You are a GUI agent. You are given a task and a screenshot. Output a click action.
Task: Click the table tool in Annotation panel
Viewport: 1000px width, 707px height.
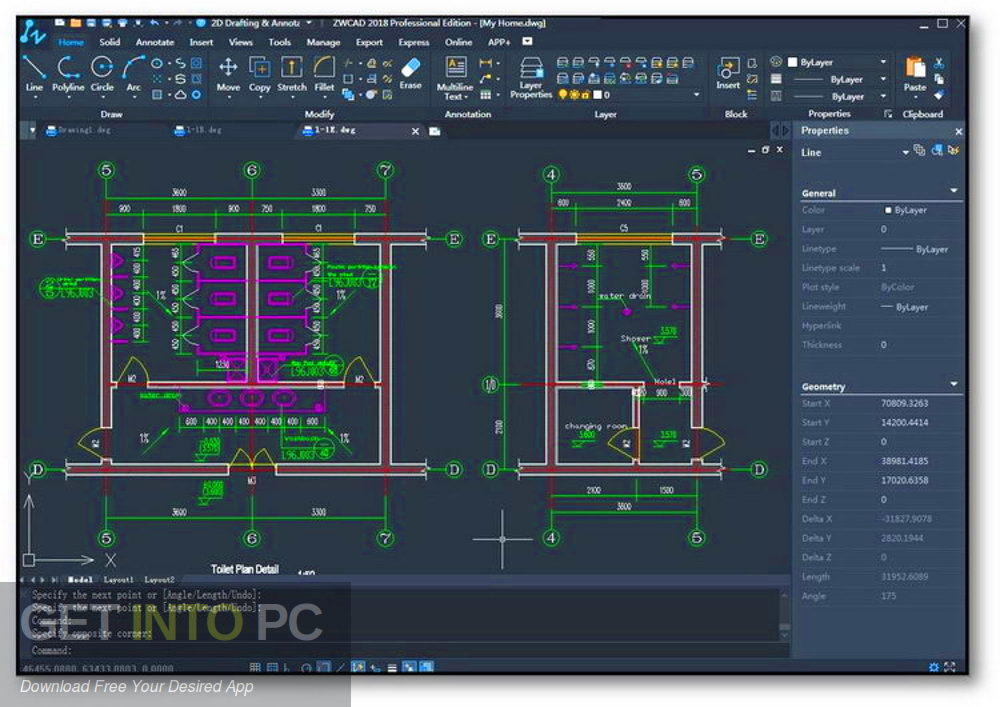tap(486, 95)
